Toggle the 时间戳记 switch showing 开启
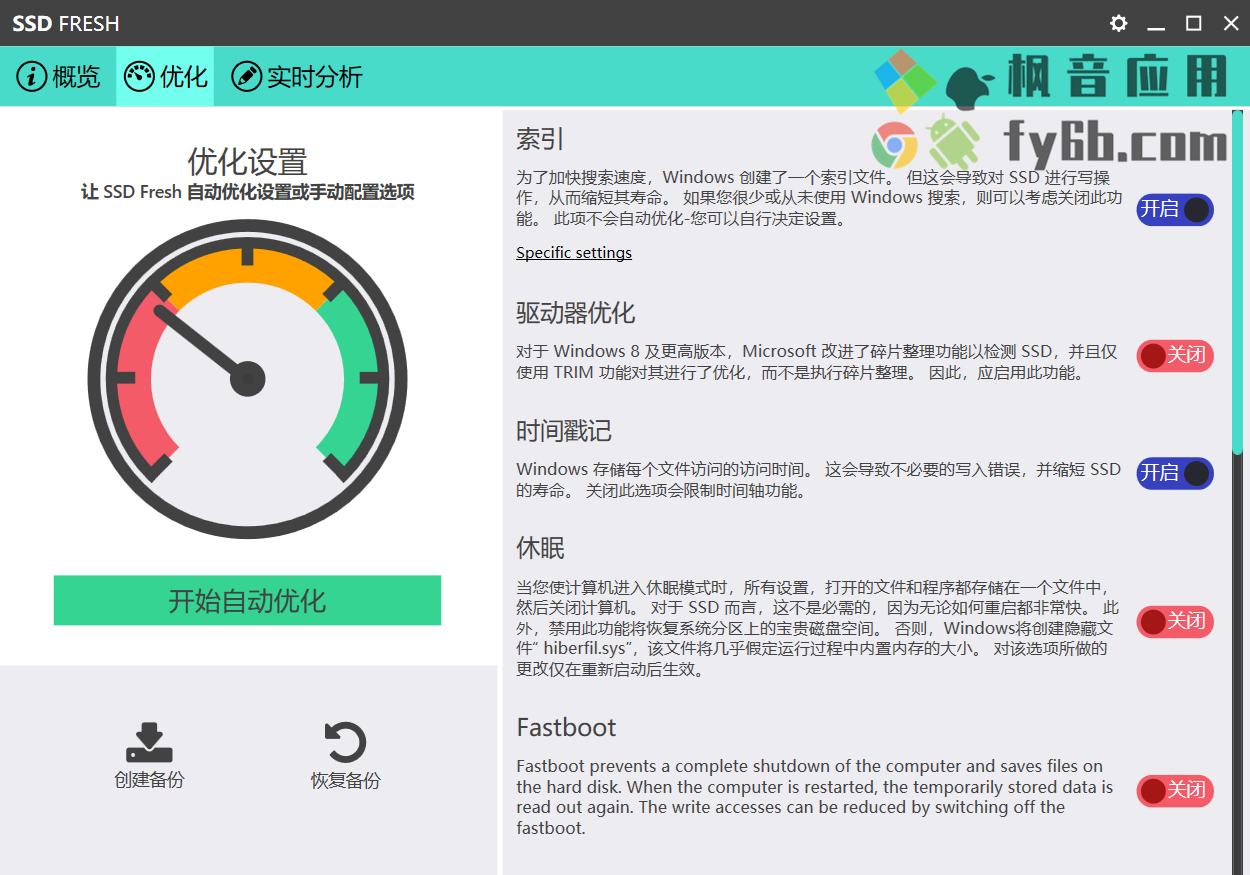Image resolution: width=1250 pixels, height=875 pixels. pyautogui.click(x=1174, y=473)
